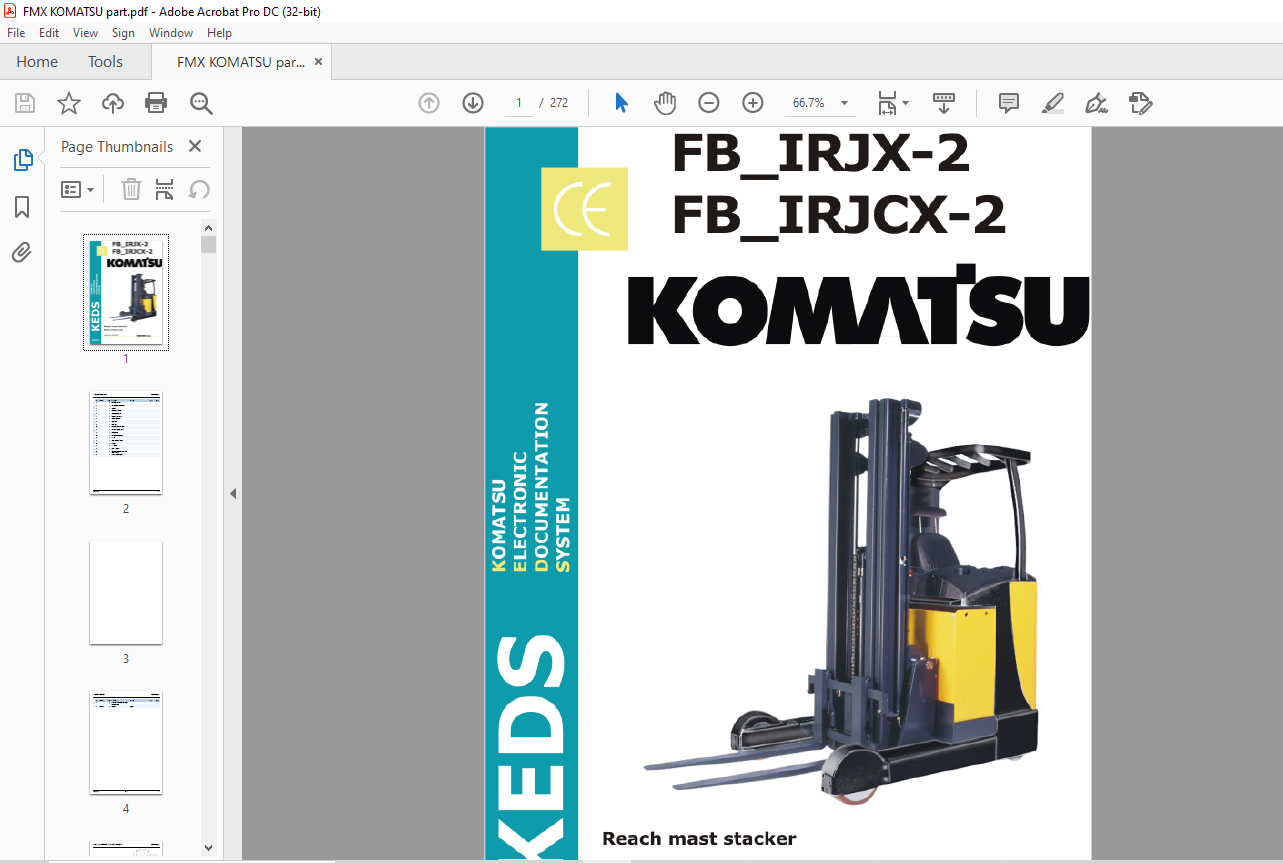Open the Find text magnifier tool
Viewport: 1283px width, 863px height.
(201, 103)
